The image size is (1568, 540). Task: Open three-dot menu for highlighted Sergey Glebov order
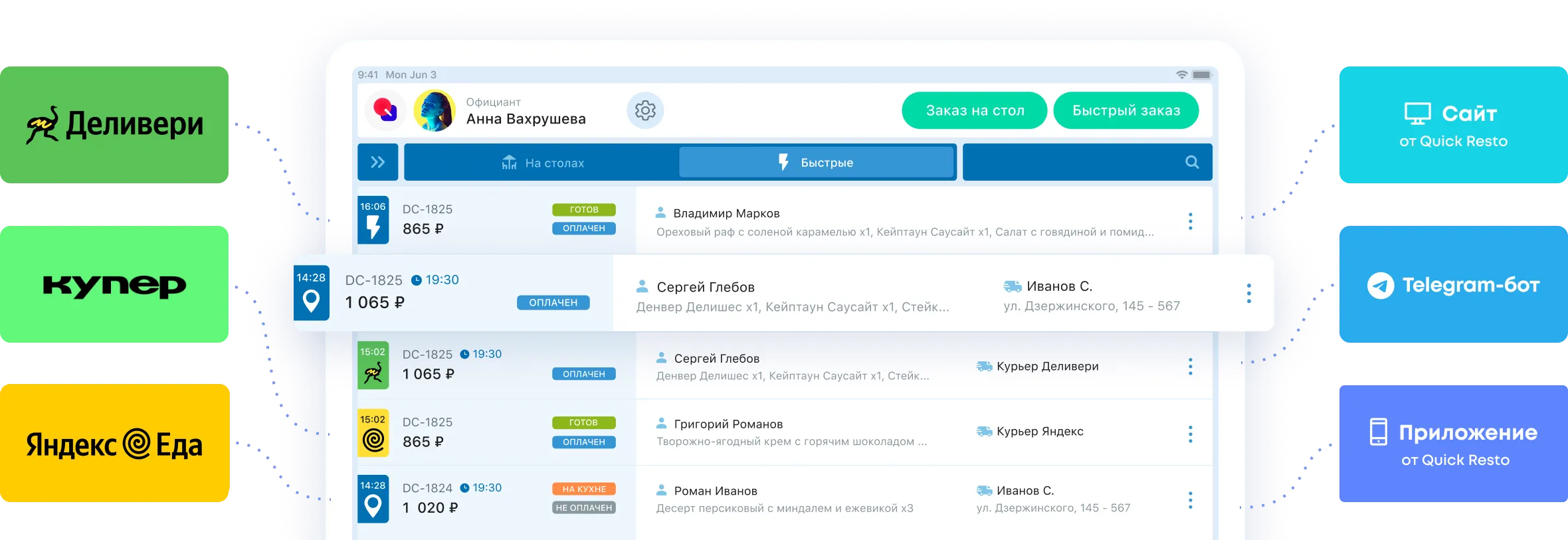click(1248, 293)
